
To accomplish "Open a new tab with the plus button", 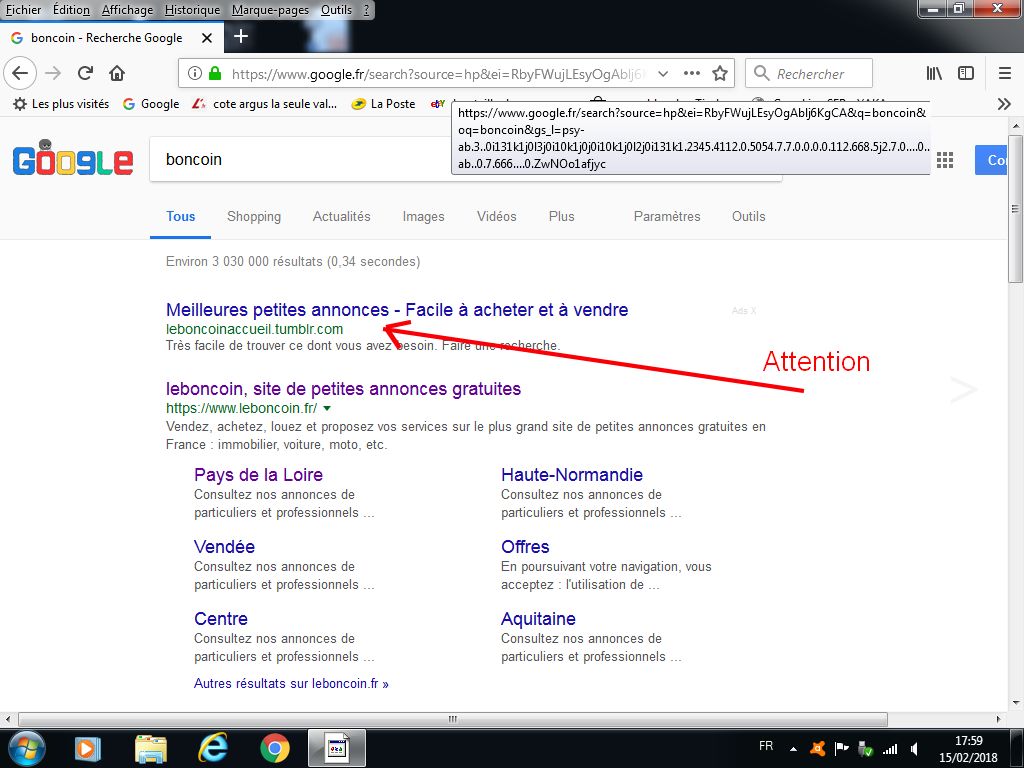I will [241, 36].
